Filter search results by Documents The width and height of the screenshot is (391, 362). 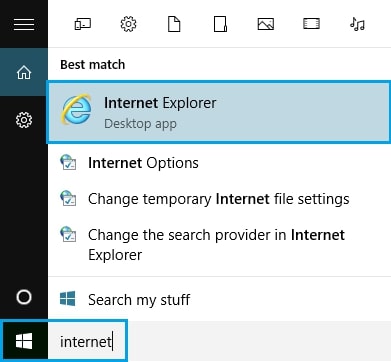(x=174, y=24)
